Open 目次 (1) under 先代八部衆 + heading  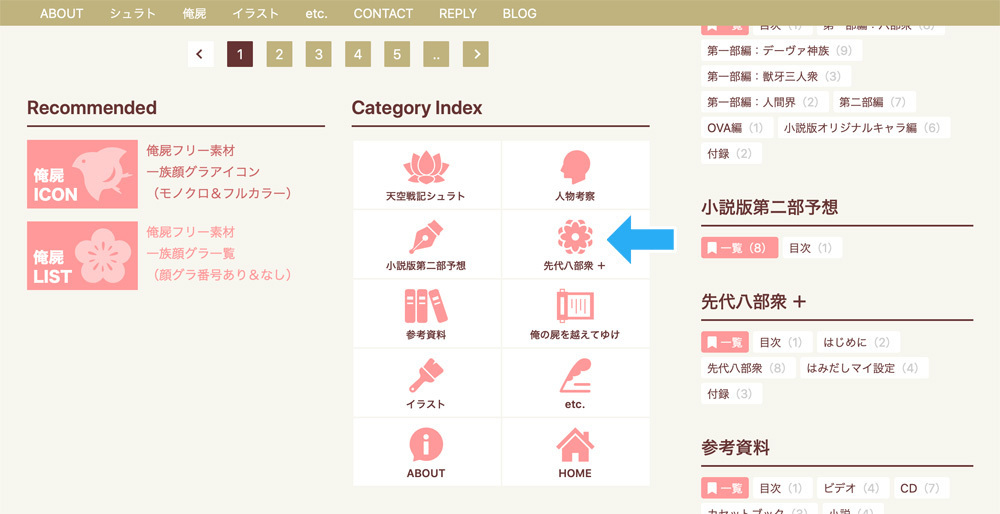[x=783, y=342]
